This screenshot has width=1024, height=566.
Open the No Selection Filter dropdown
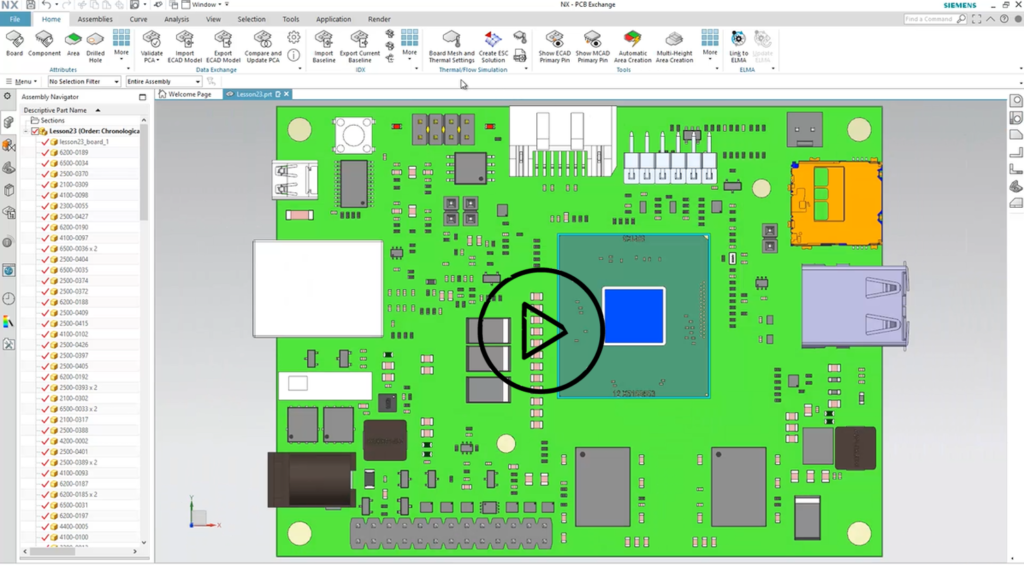coord(84,81)
